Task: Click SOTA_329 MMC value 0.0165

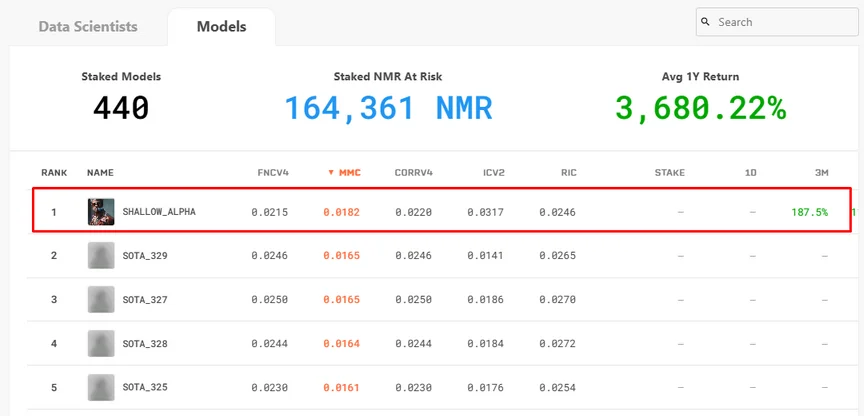Action: click(x=342, y=256)
